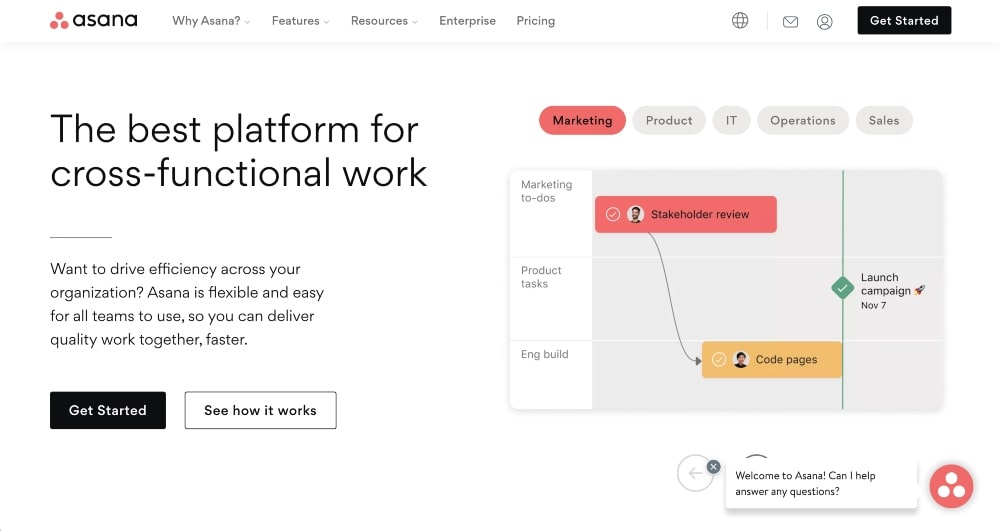Image resolution: width=1000 pixels, height=531 pixels.
Task: Open the Asana chat bubble
Action: pos(951,486)
